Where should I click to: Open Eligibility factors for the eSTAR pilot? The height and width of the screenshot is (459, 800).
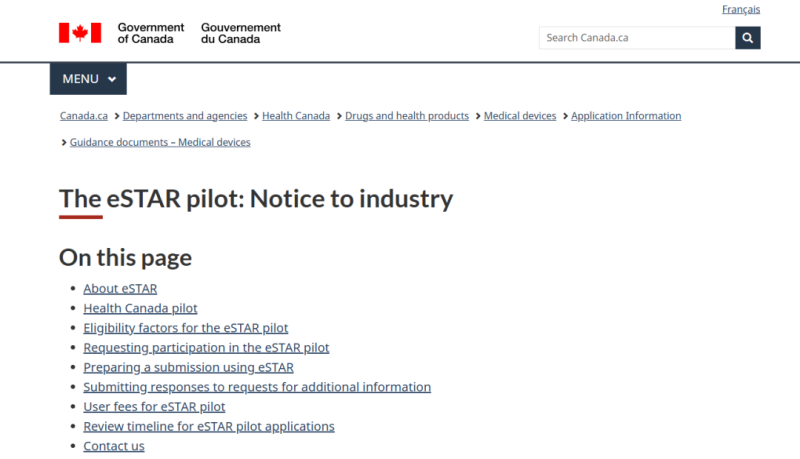pos(186,328)
